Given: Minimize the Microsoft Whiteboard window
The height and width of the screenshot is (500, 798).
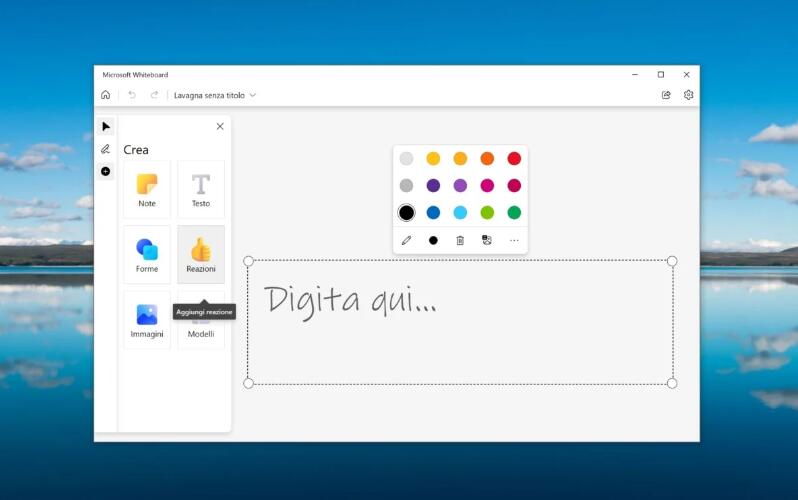Looking at the screenshot, I should tap(635, 74).
